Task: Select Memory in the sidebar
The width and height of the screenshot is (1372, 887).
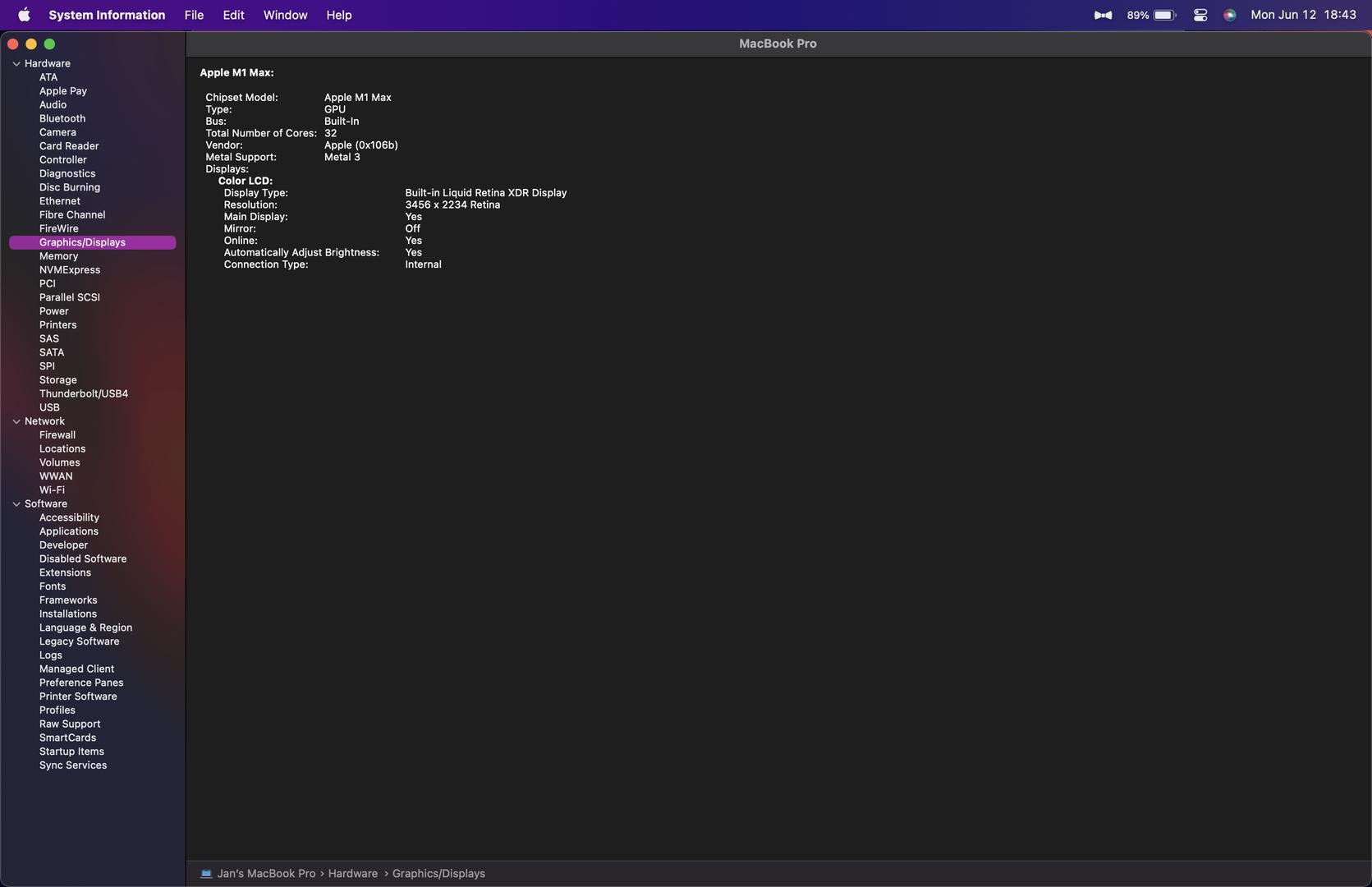Action: (x=58, y=256)
